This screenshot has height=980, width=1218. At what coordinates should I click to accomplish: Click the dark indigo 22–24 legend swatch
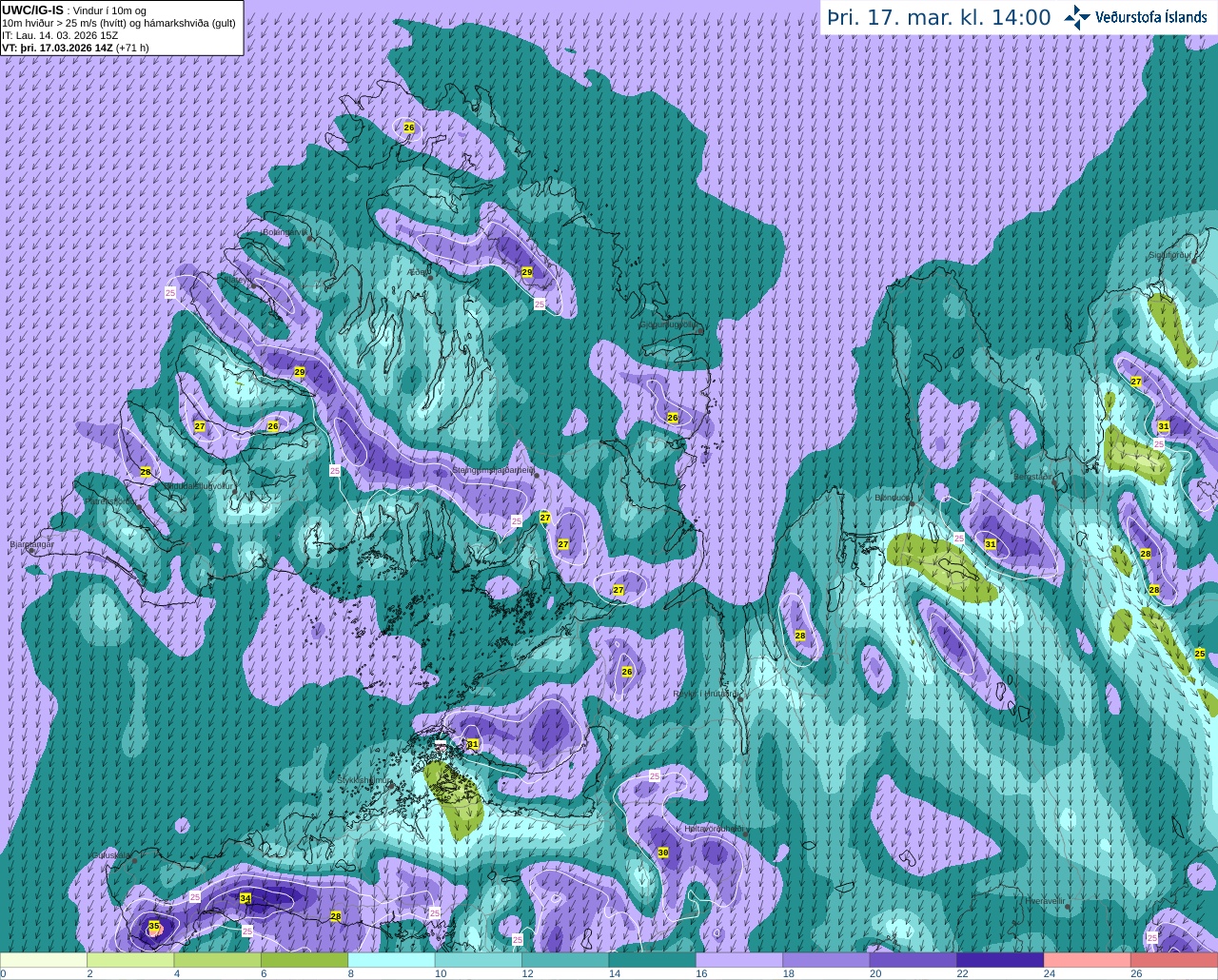(1001, 960)
